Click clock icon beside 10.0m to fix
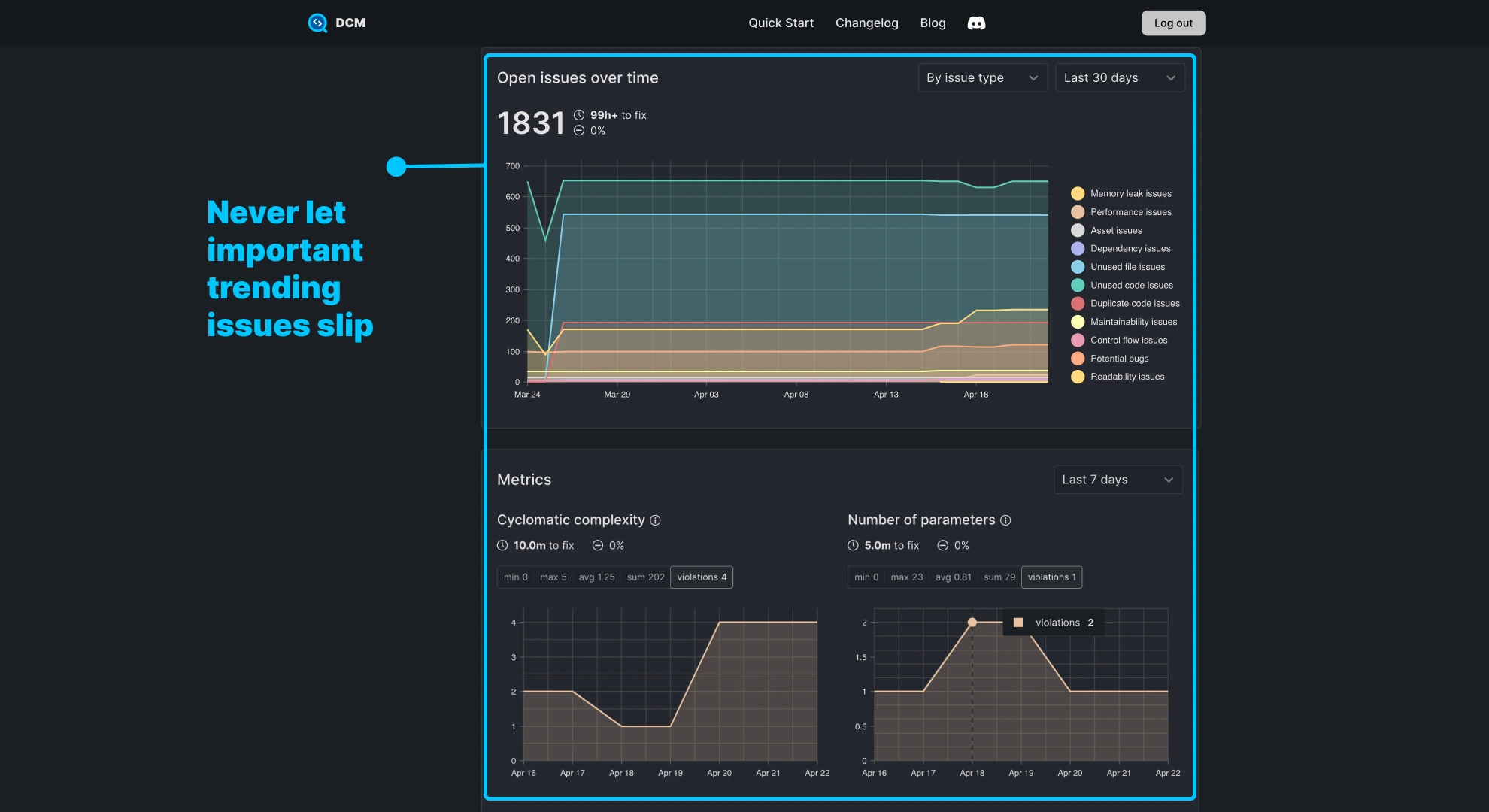Image resolution: width=1489 pixels, height=812 pixels. 502,546
